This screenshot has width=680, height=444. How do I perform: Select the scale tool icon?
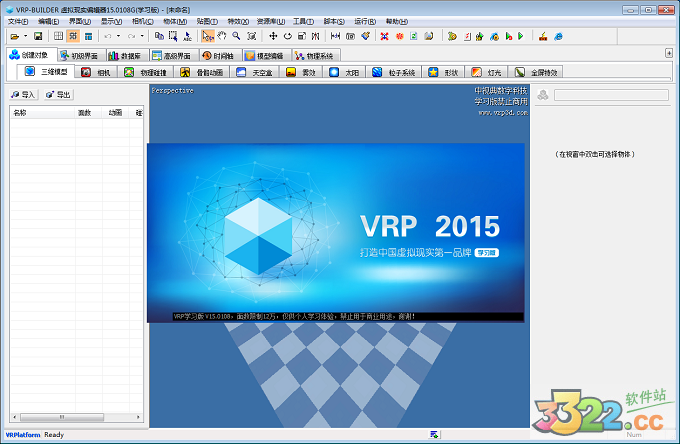(x=302, y=36)
